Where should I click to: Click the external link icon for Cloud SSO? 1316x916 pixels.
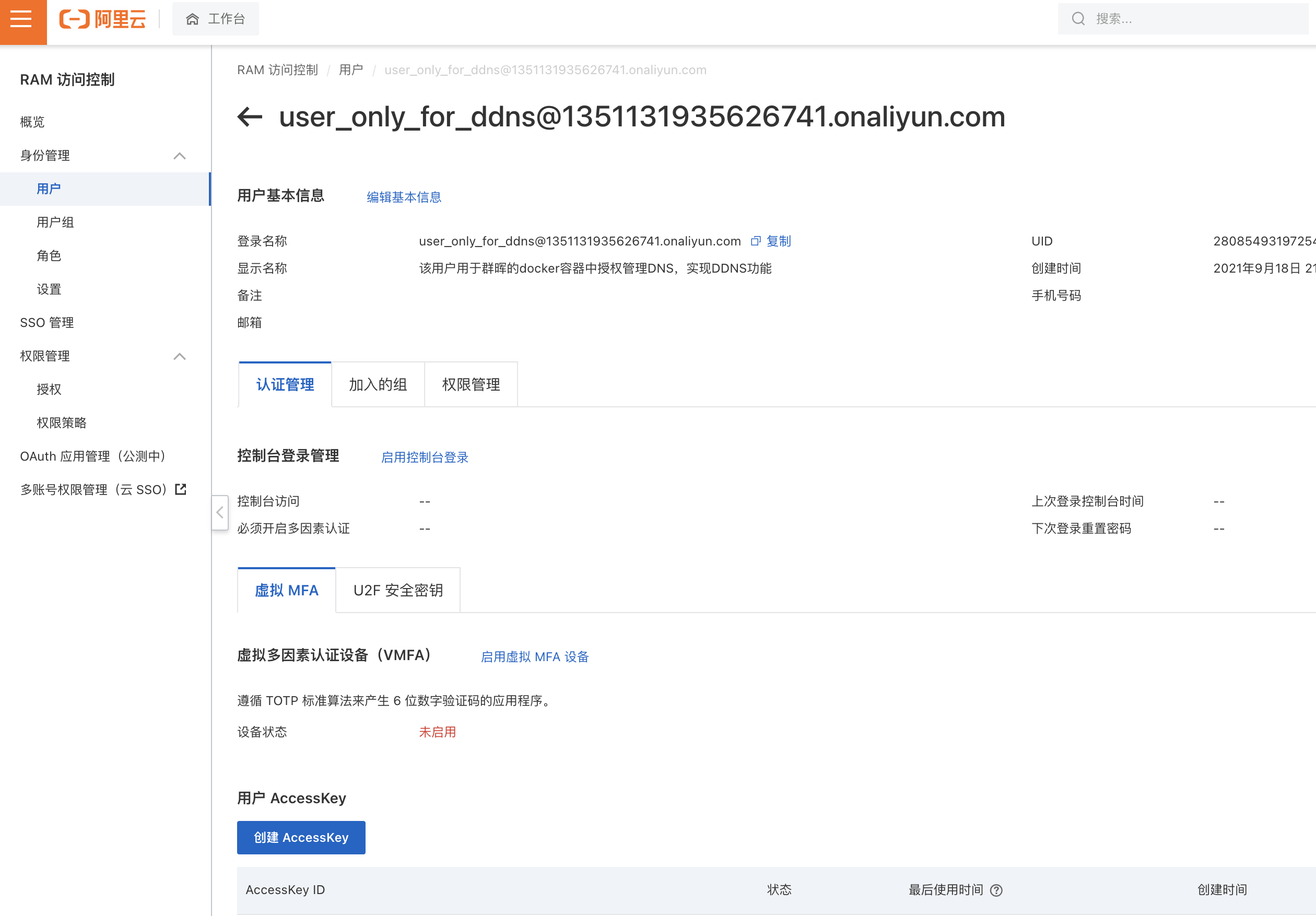[181, 489]
